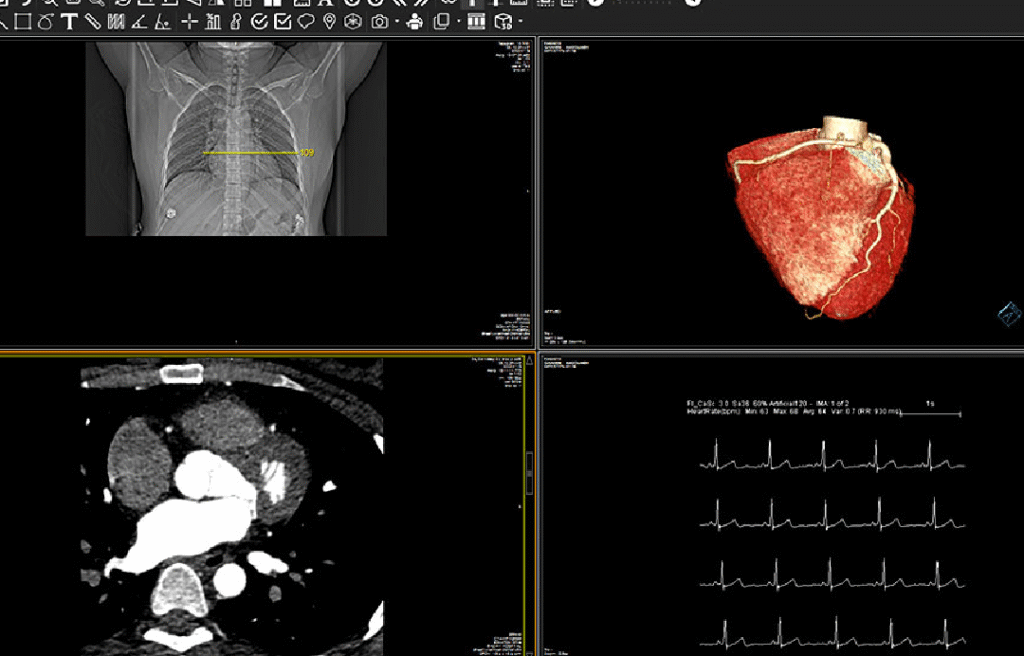Image resolution: width=1024 pixels, height=656 pixels.
Task: Click the hexagon tool icon
Action: coord(353,22)
